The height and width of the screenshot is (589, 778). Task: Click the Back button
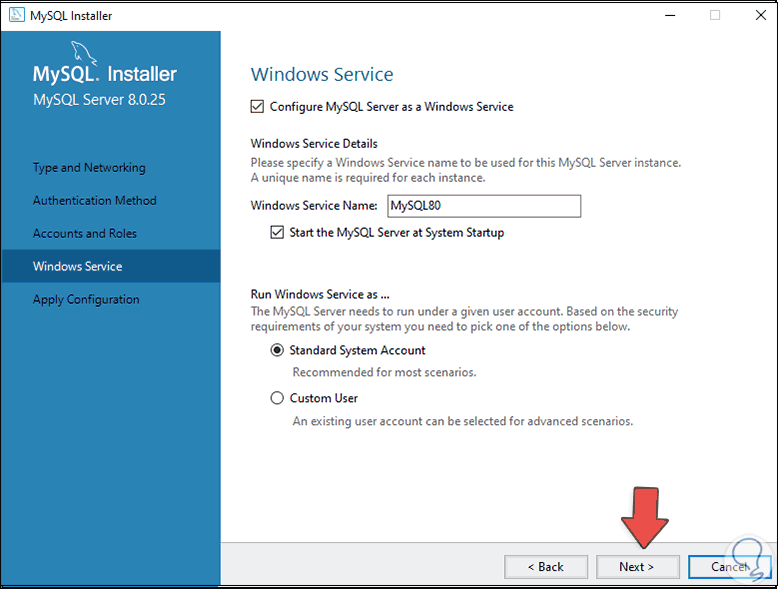coord(546,567)
